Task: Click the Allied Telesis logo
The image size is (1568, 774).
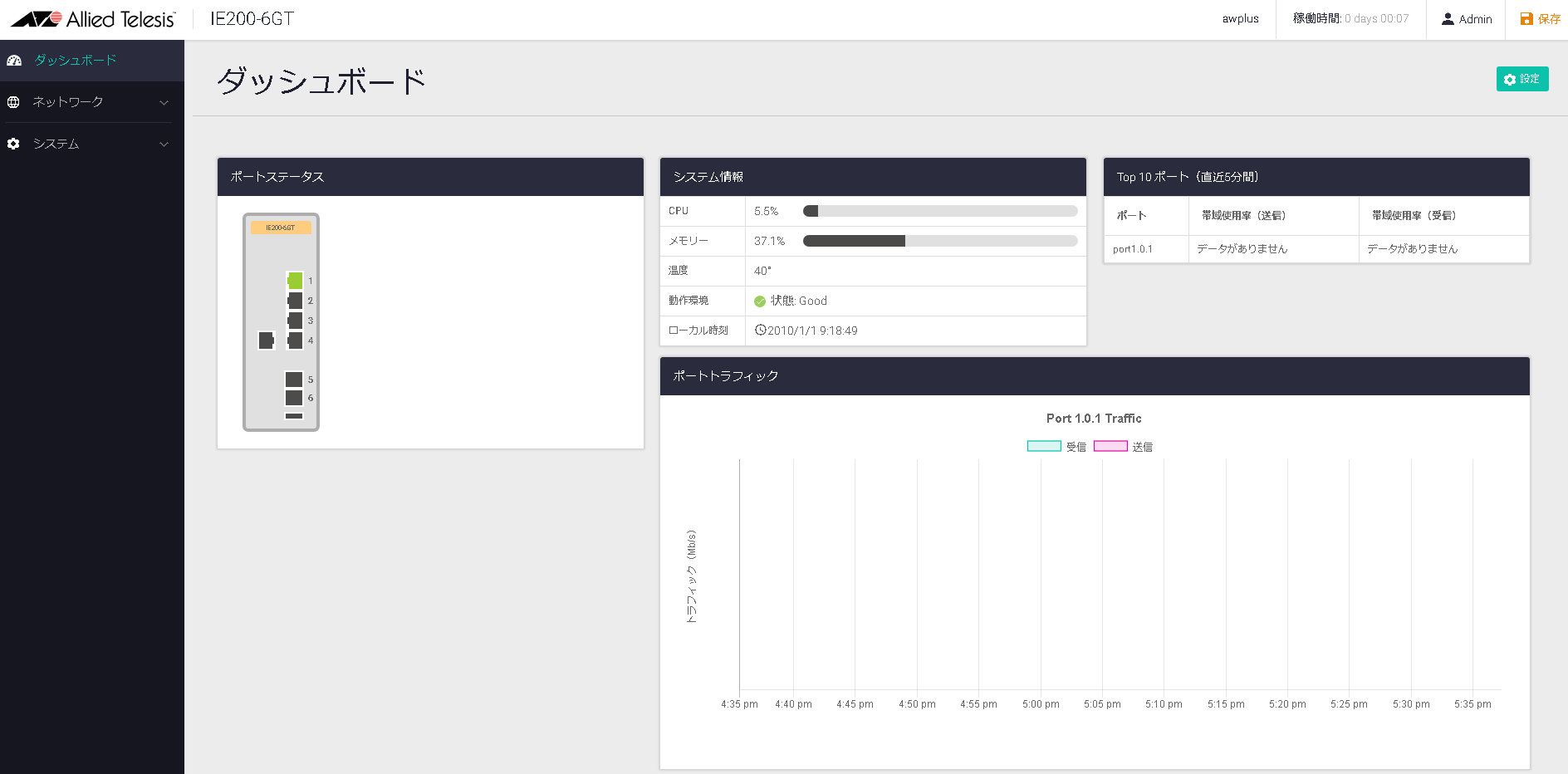Action: (x=93, y=19)
